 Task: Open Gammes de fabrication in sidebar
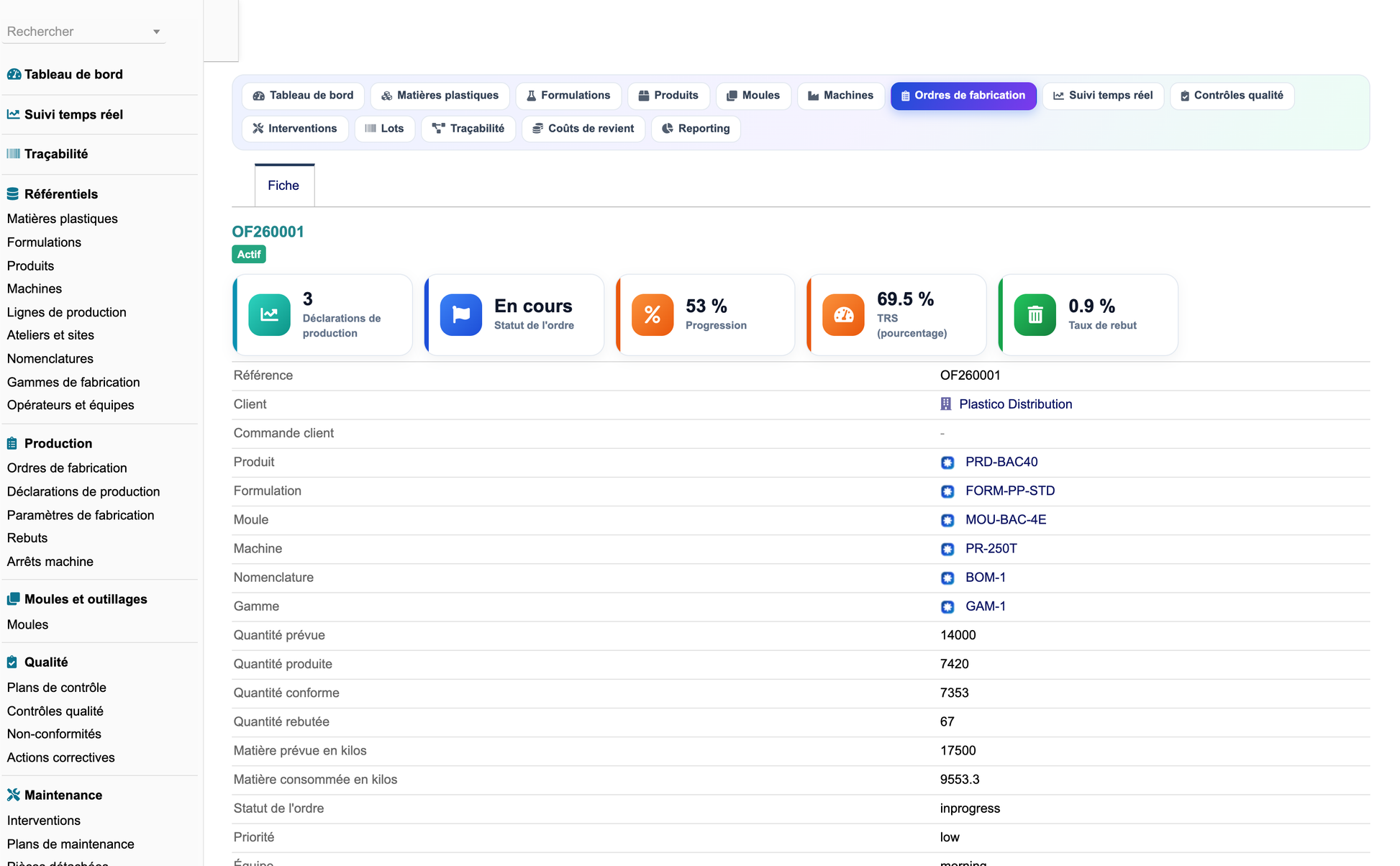(73, 382)
